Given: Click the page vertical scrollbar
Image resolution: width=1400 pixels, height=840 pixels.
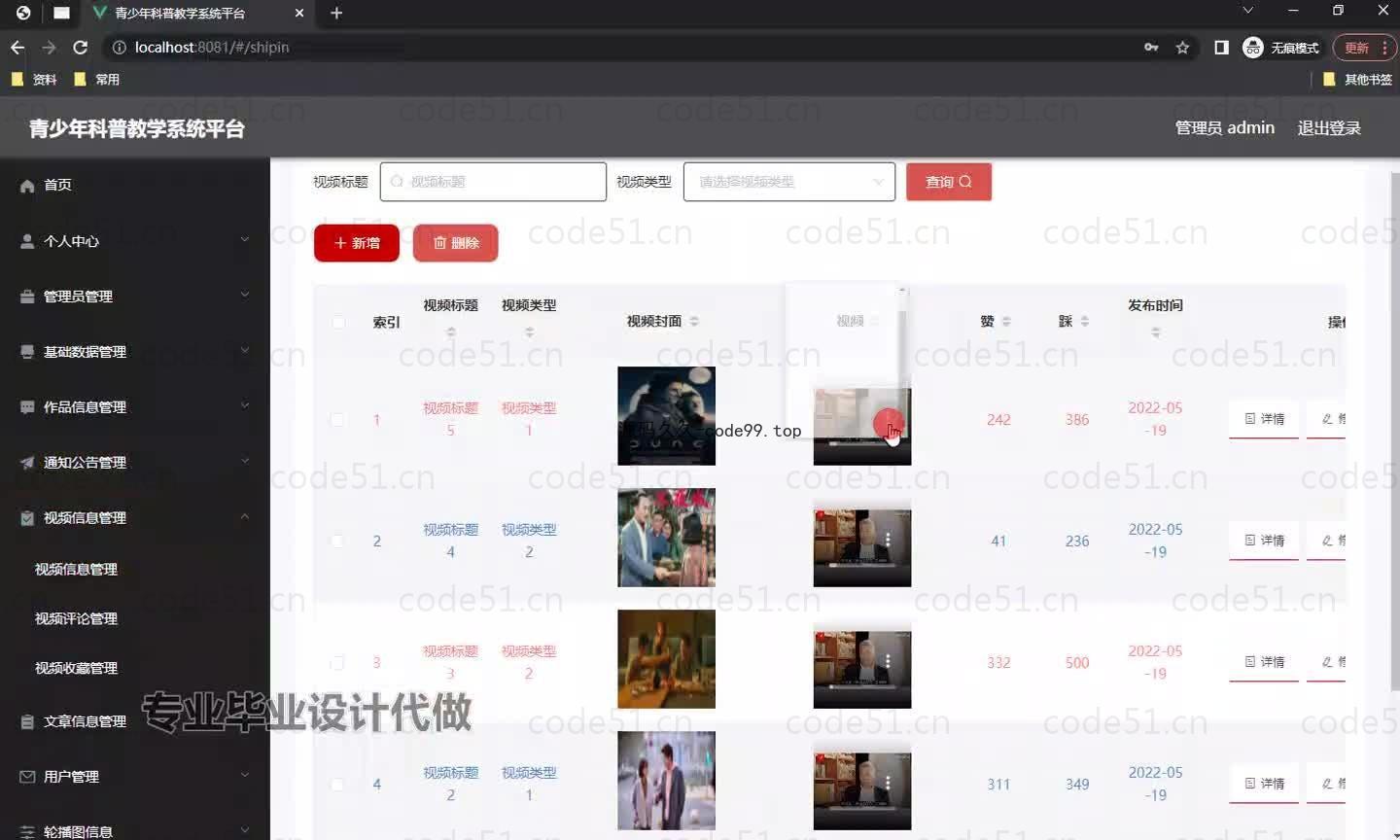Looking at the screenshot, I should click(1394, 433).
